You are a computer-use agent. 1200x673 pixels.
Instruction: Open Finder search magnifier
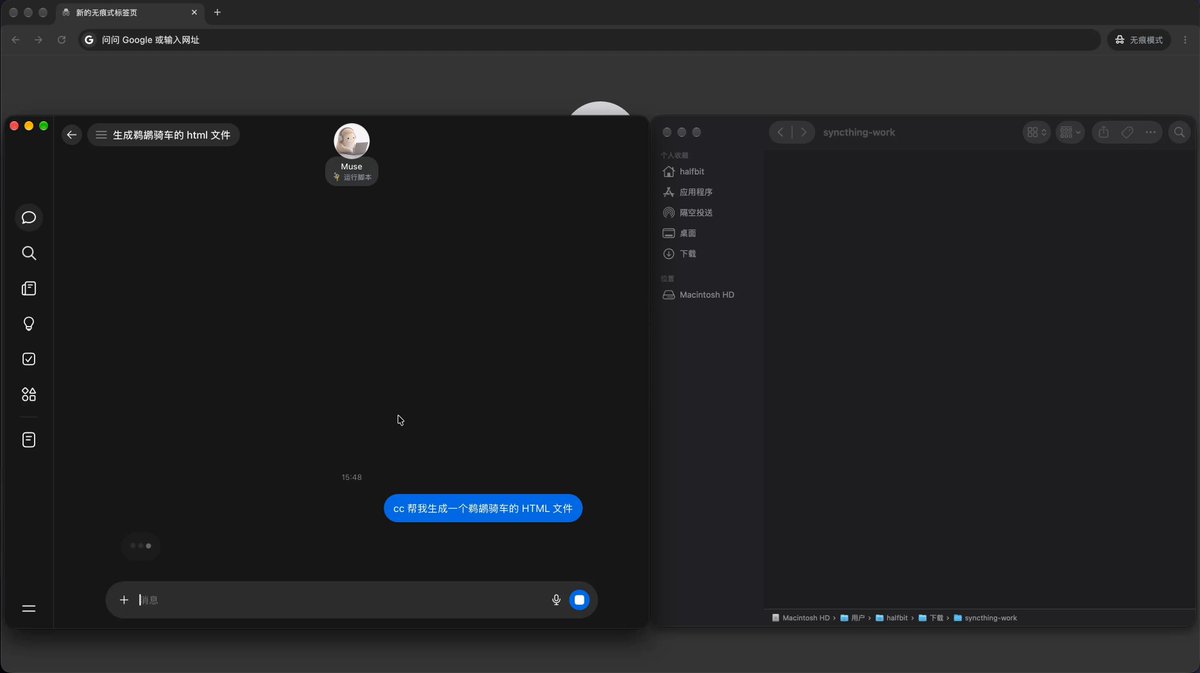(x=1179, y=132)
